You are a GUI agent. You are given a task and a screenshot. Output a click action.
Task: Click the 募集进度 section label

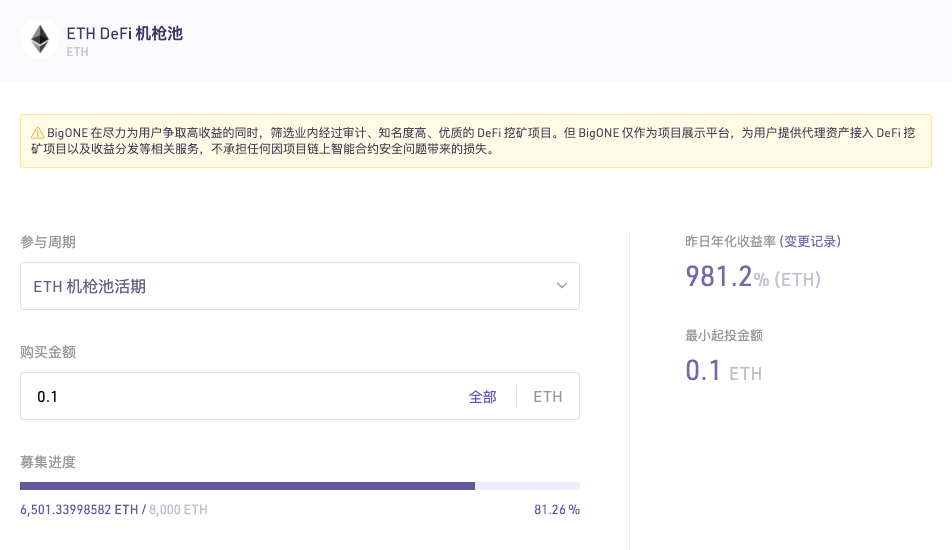[x=48, y=462]
